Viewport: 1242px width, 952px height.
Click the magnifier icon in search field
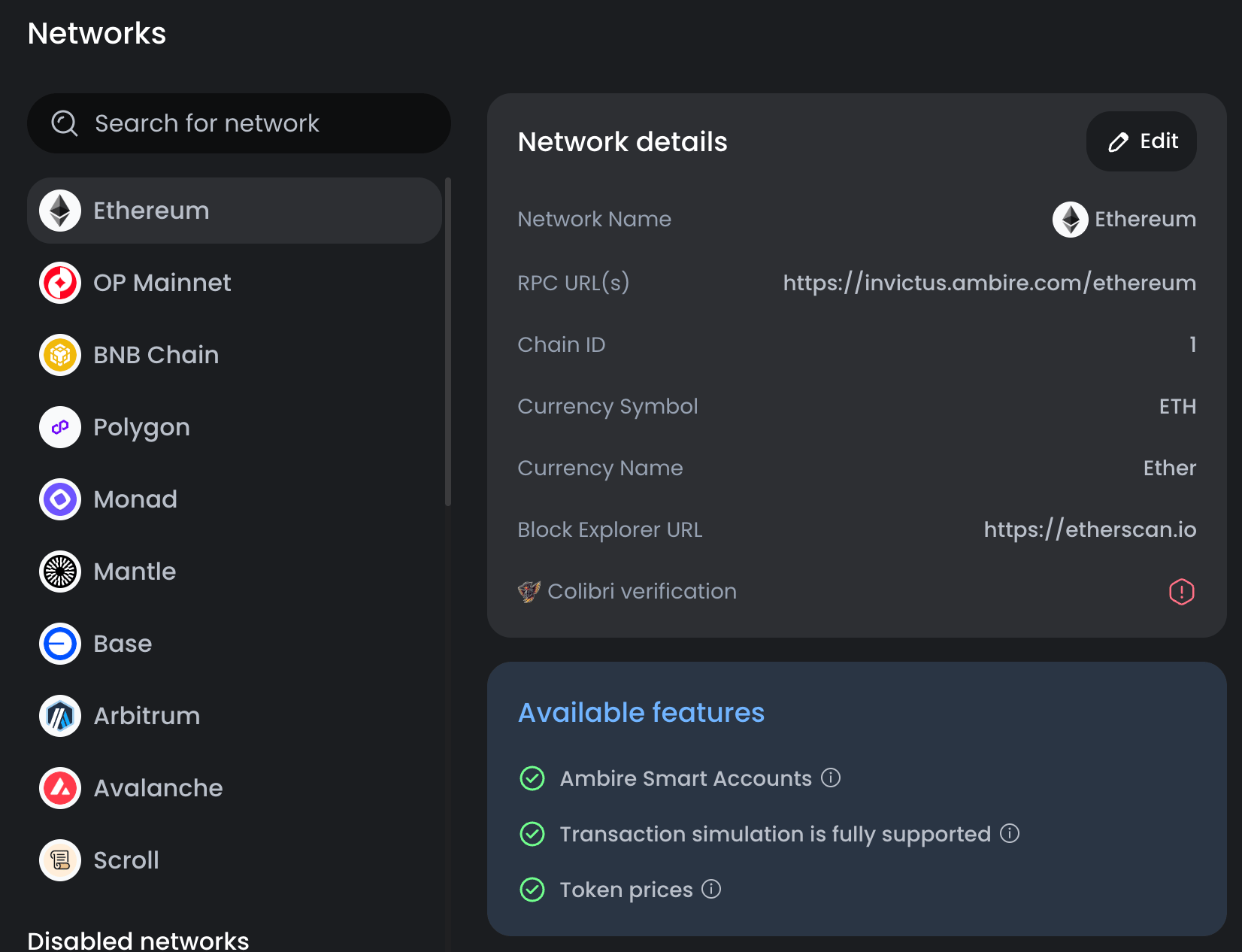(65, 123)
